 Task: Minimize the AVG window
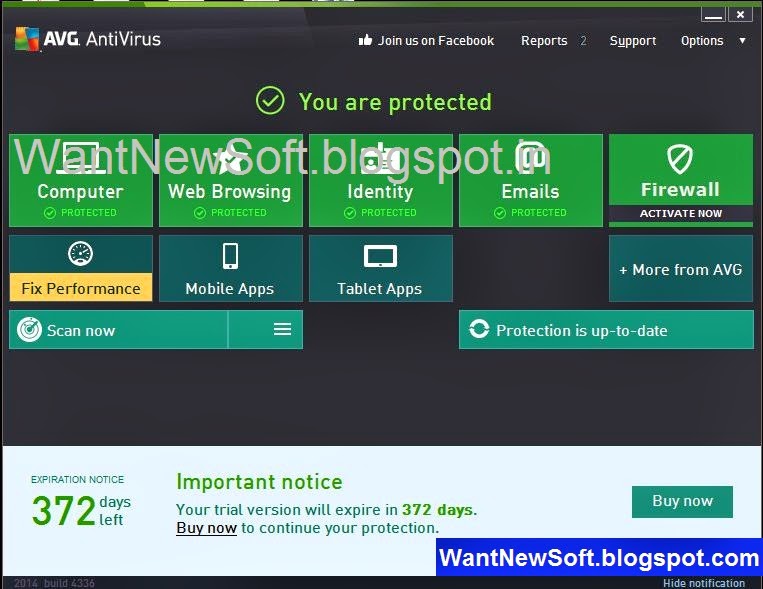tap(713, 15)
